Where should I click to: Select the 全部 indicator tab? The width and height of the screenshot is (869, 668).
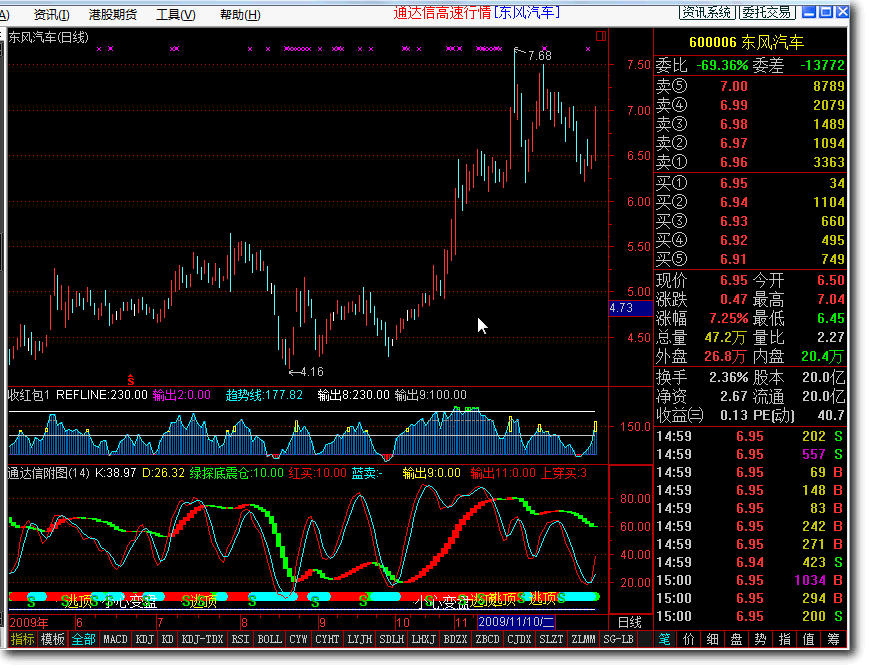coord(83,639)
